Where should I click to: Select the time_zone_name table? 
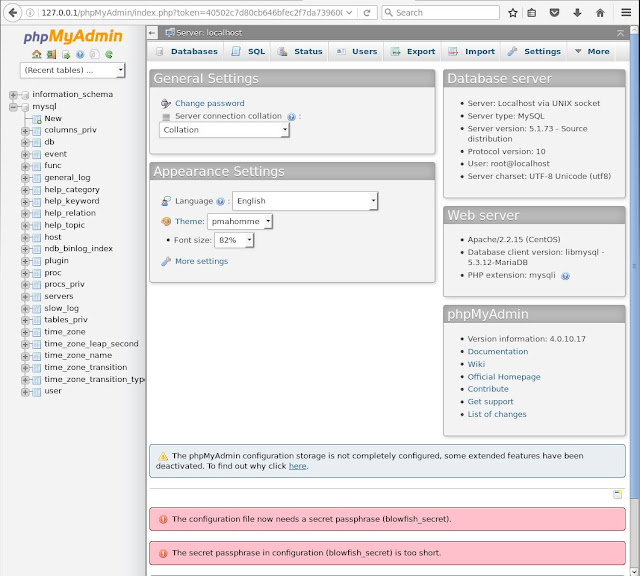(x=78, y=356)
